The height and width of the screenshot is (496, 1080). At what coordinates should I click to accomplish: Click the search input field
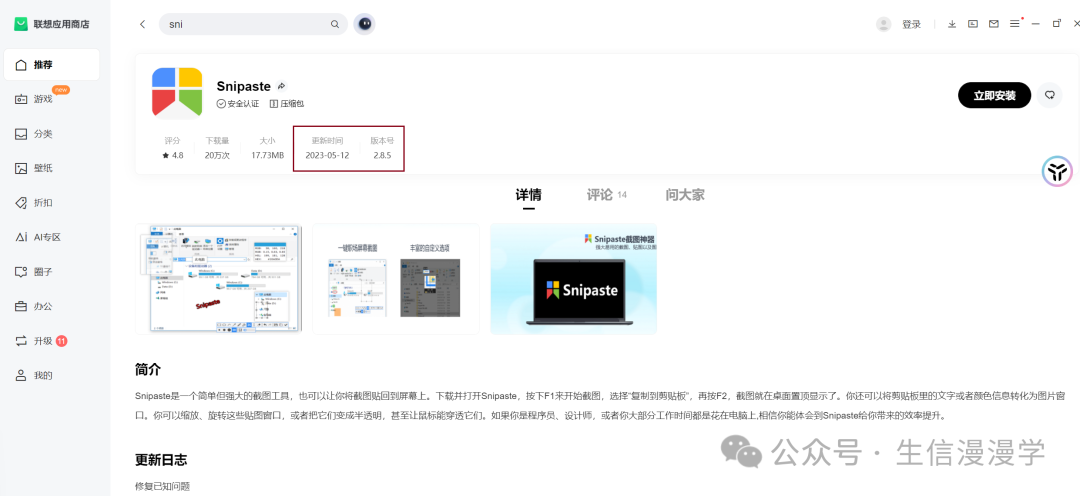click(253, 24)
